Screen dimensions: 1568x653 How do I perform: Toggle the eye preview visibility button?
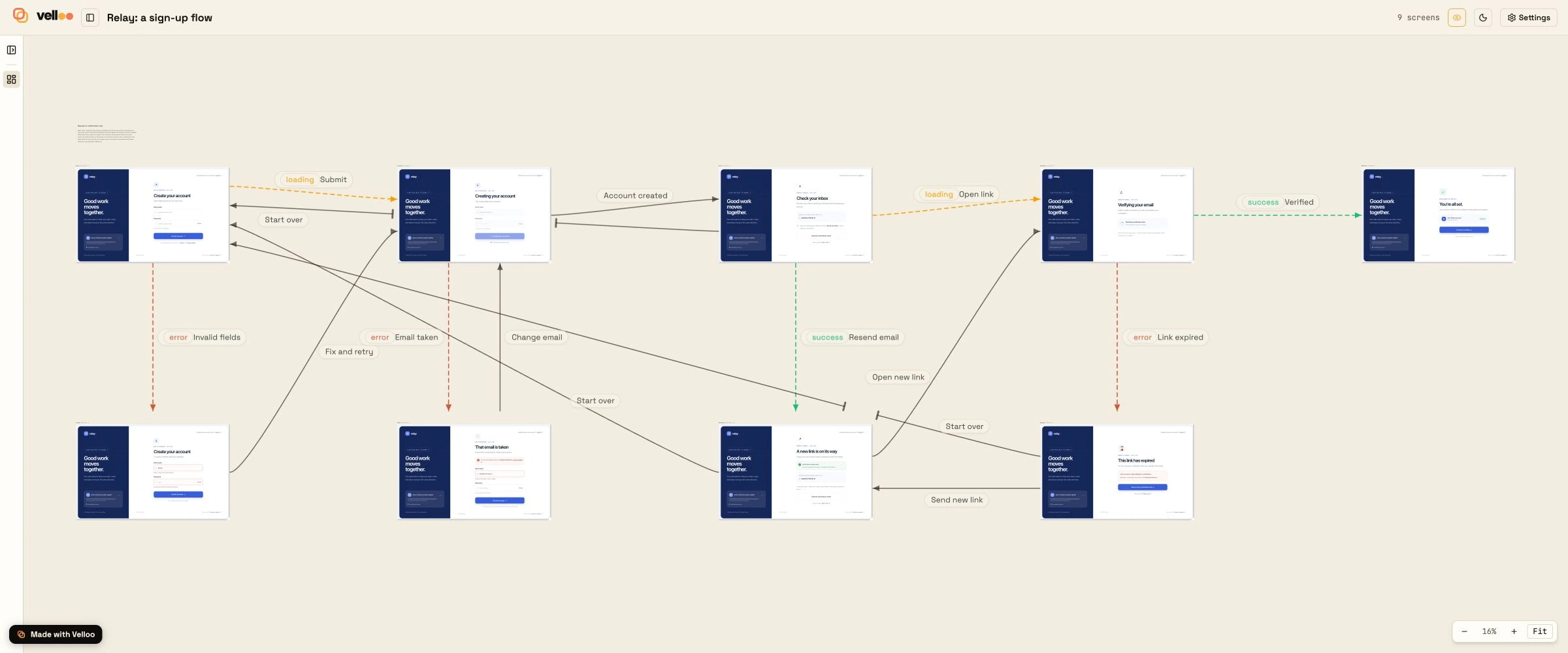(1457, 18)
